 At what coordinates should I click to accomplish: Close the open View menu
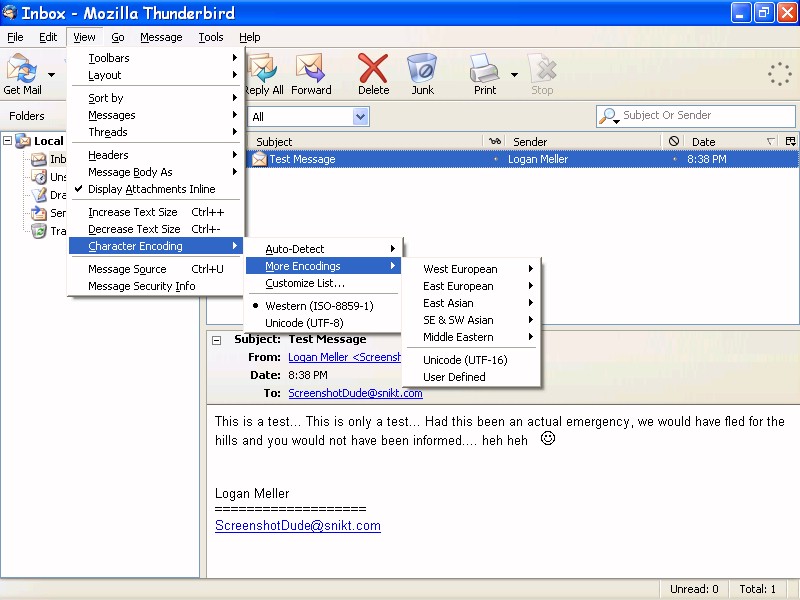(84, 37)
